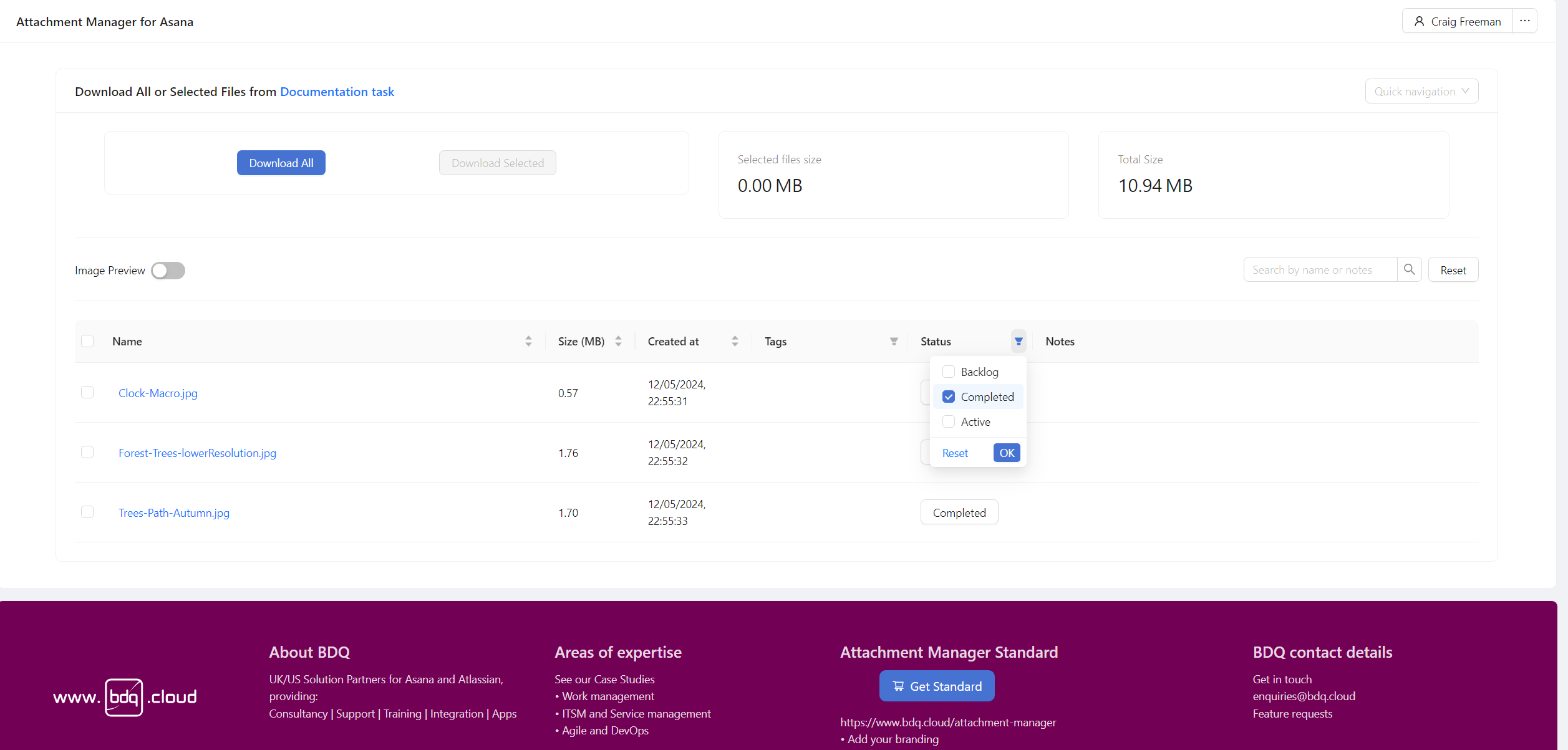Toggle the Image Preview switch
Screen dimensions: 1568x750
[x=168, y=271]
